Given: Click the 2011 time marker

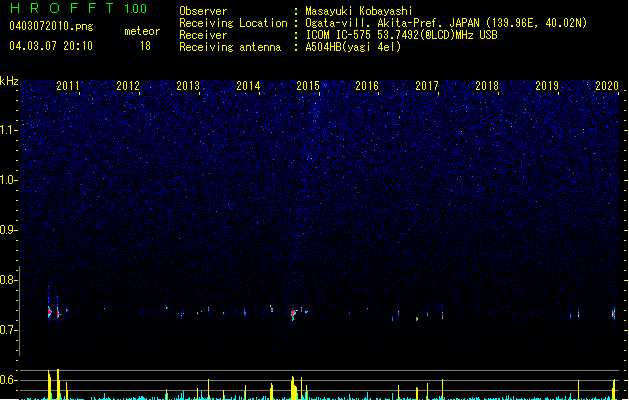Looking at the screenshot, I should pyautogui.click(x=68, y=86).
